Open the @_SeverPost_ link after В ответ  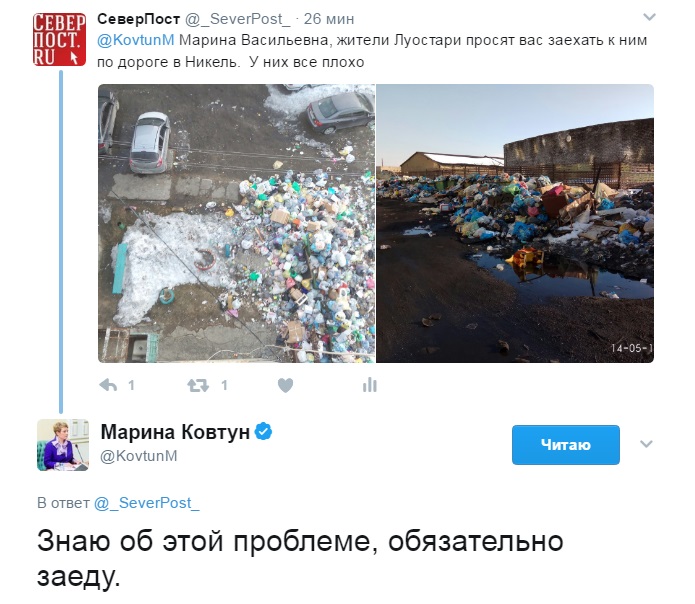[x=147, y=503]
